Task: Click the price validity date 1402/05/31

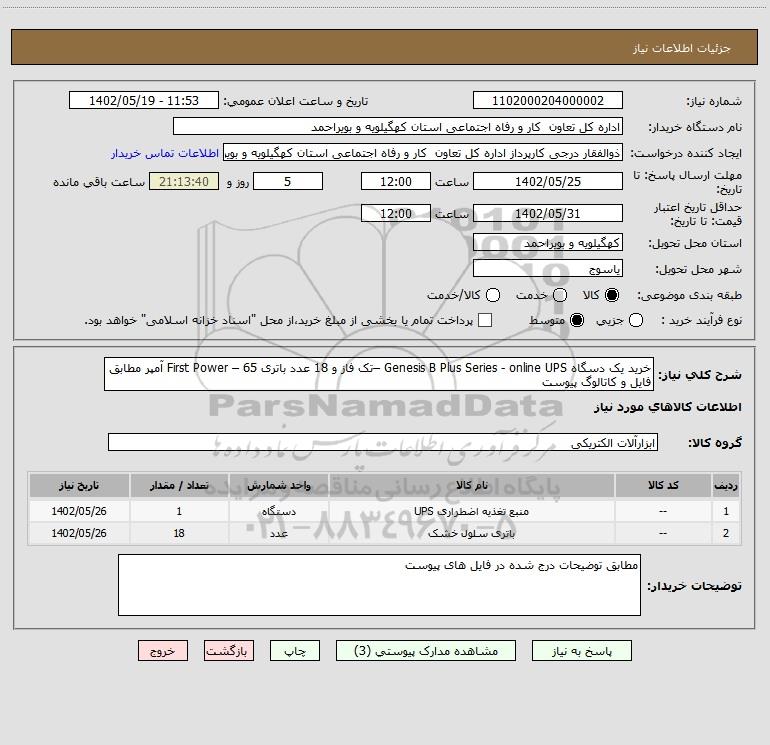Action: click(548, 213)
